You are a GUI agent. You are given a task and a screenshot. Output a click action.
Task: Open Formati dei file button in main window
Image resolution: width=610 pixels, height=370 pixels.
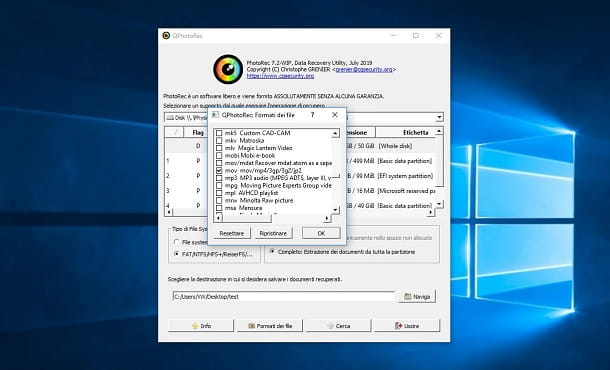click(270, 326)
